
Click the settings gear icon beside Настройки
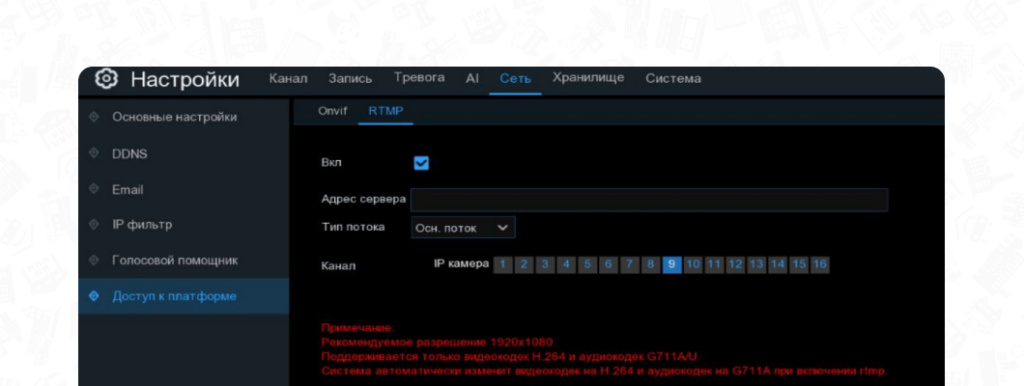tap(106, 78)
